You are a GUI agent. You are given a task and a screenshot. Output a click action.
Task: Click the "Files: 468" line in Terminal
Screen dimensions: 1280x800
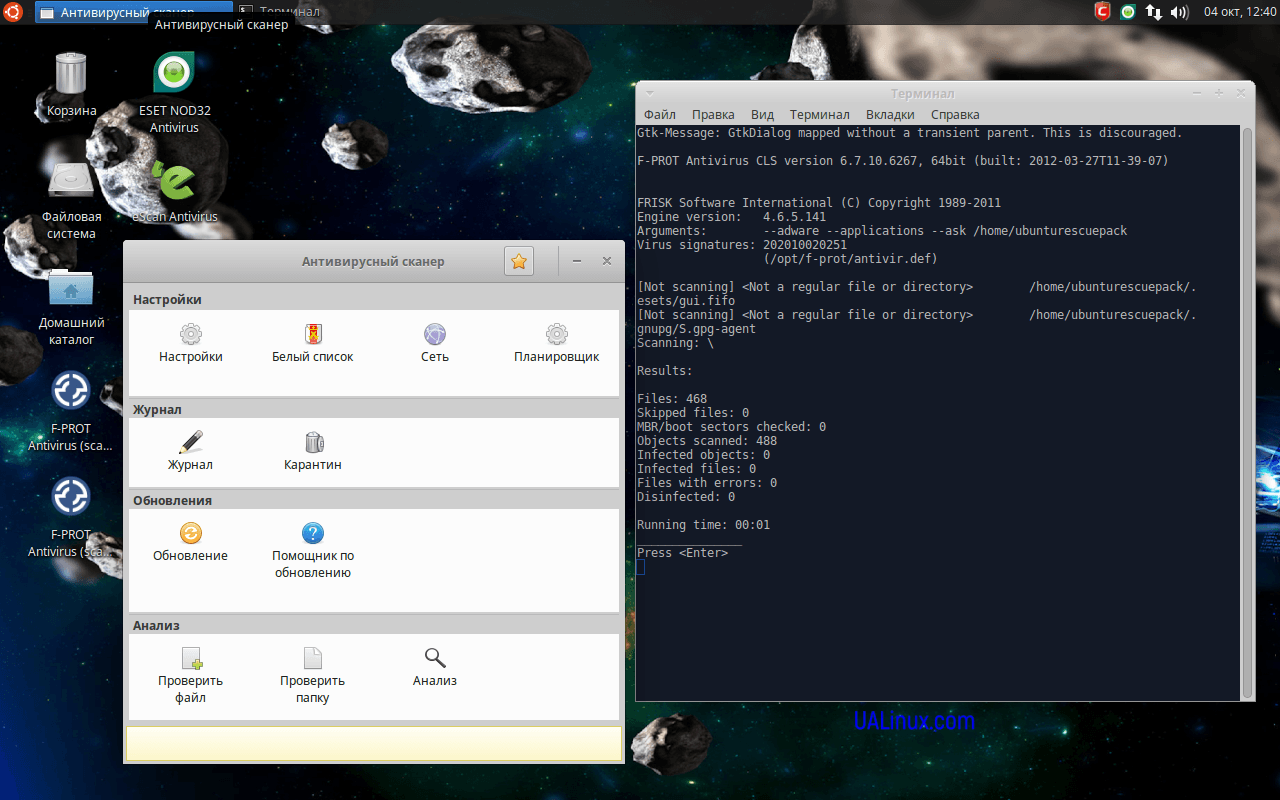click(672, 399)
